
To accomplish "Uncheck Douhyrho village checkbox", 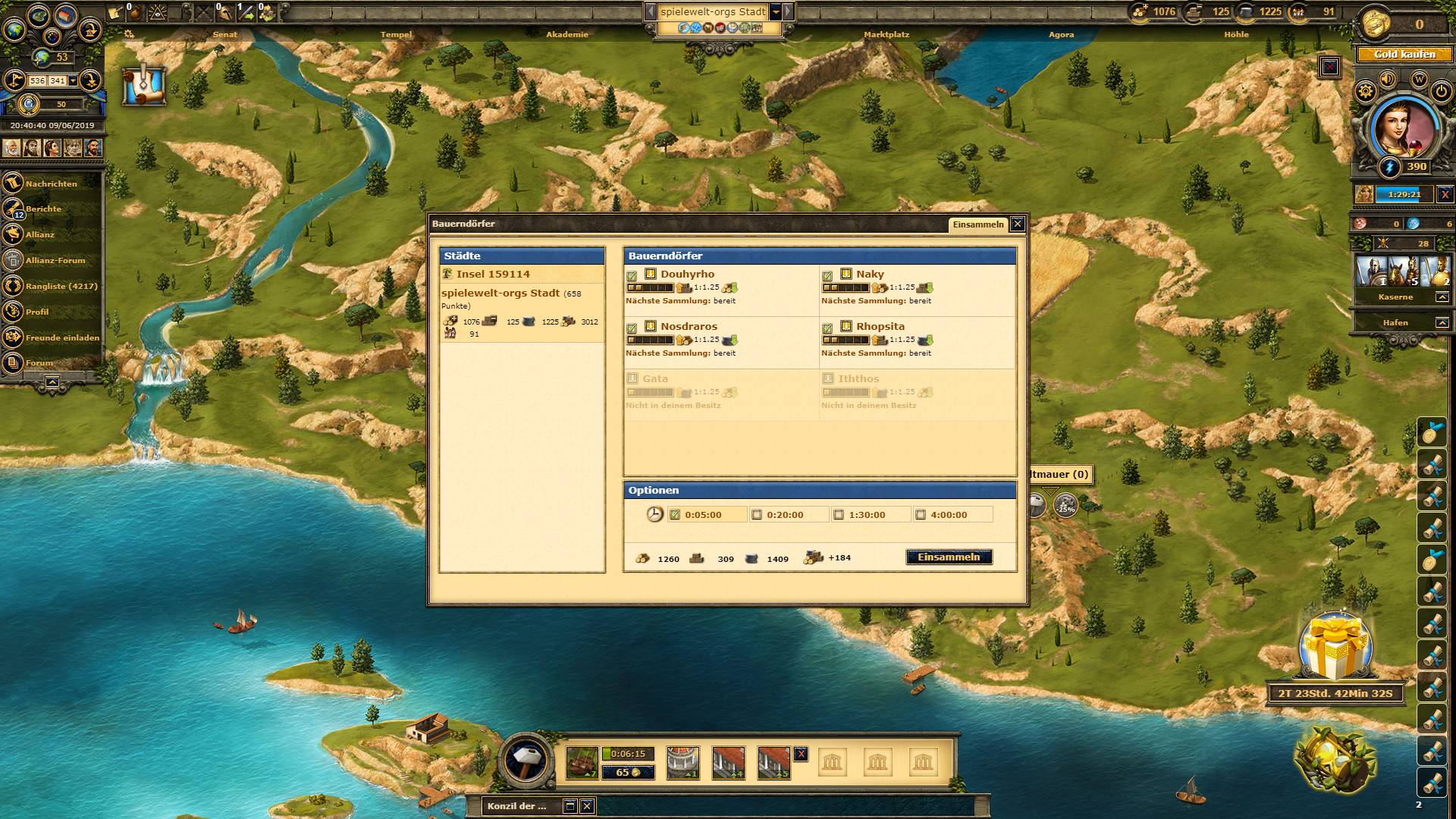I will pyautogui.click(x=632, y=276).
